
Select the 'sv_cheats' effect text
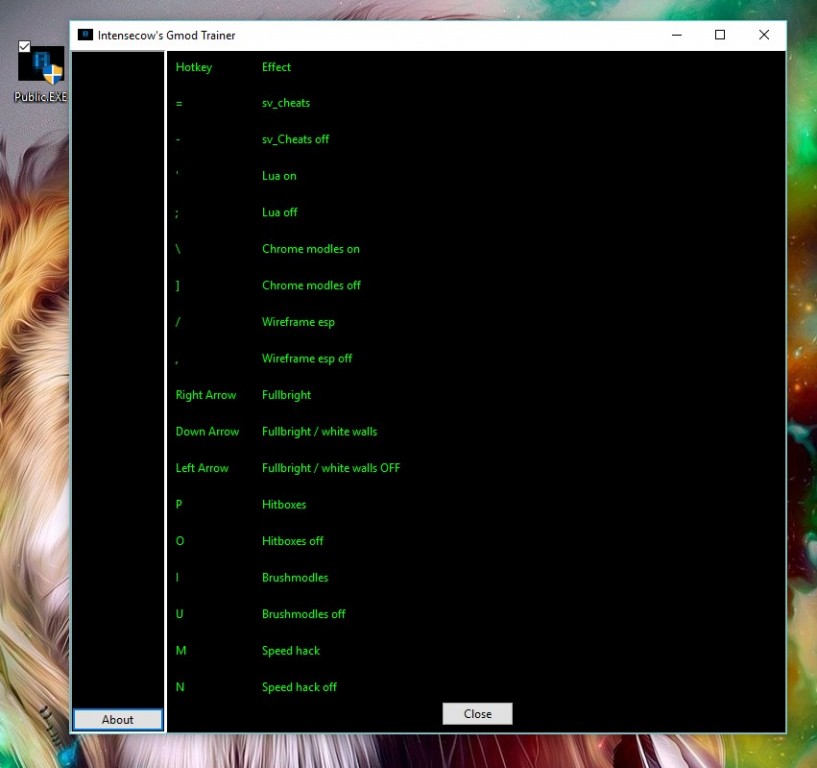286,103
